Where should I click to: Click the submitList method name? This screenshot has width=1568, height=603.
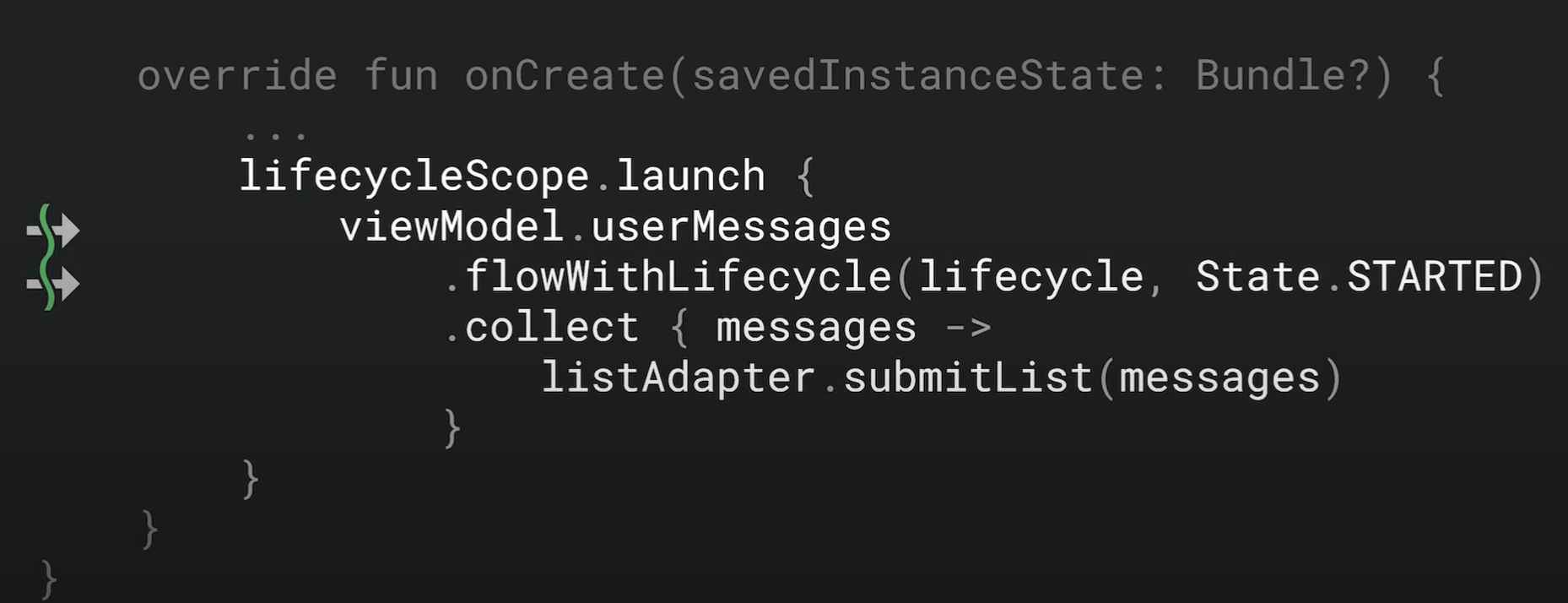(x=968, y=378)
